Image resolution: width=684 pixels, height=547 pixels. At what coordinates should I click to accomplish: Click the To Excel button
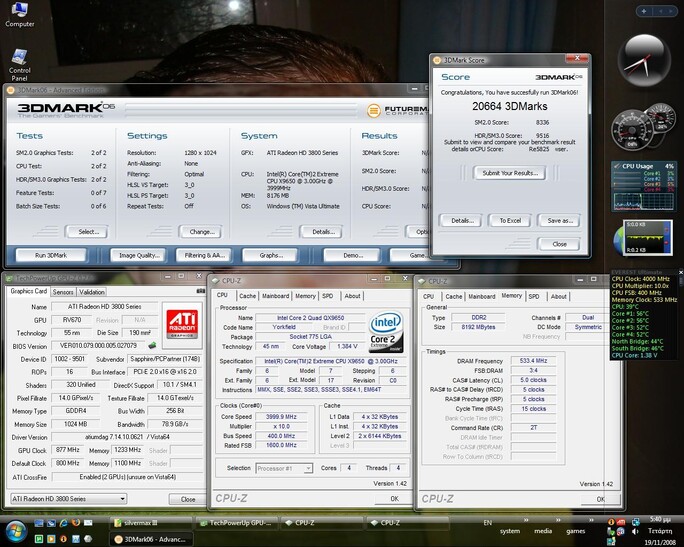[x=510, y=220]
